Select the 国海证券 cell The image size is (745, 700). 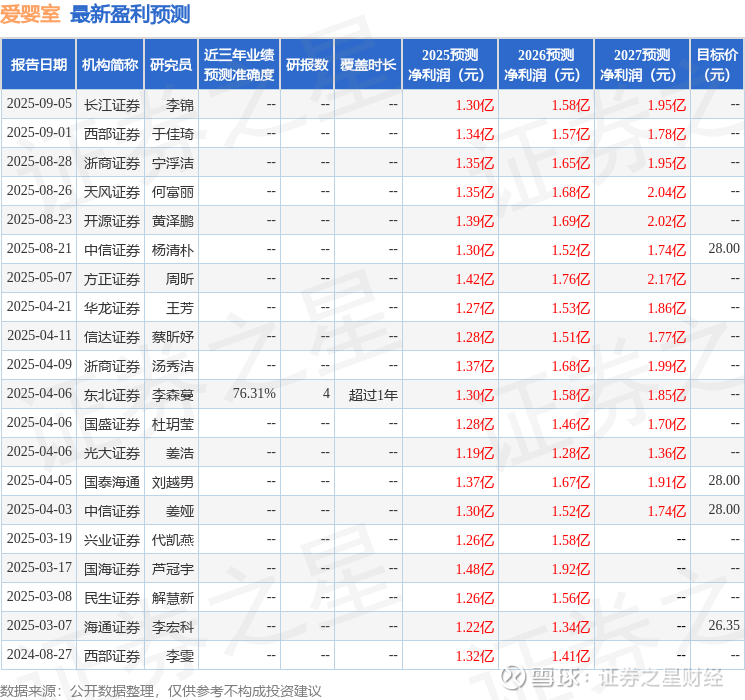[112, 569]
